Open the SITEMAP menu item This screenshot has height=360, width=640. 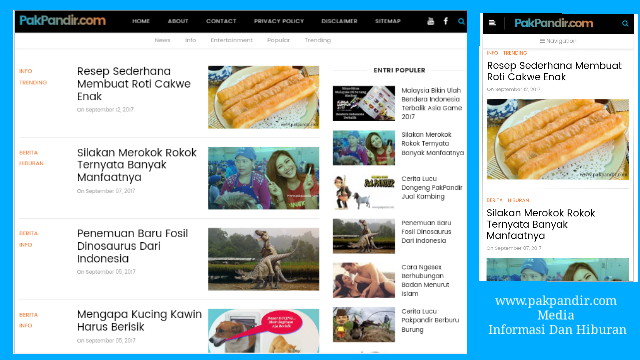coord(388,21)
